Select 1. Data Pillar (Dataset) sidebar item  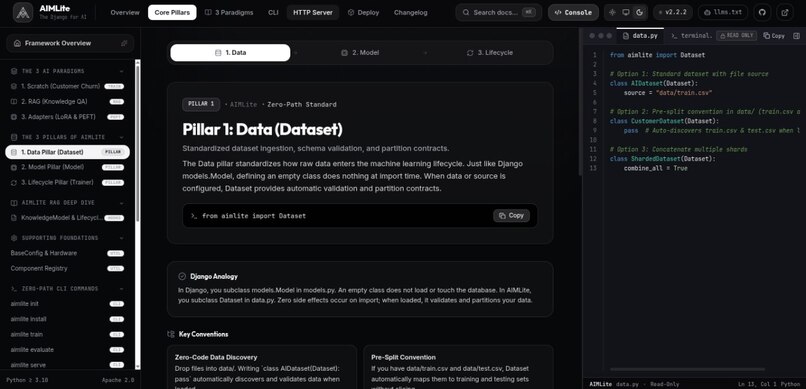(67, 152)
